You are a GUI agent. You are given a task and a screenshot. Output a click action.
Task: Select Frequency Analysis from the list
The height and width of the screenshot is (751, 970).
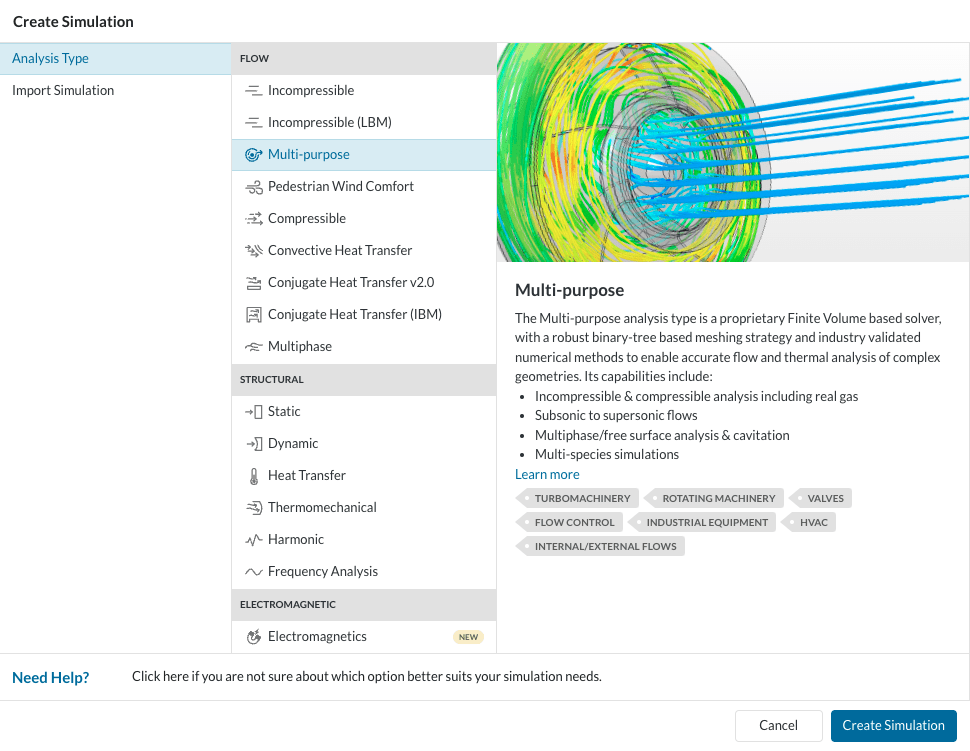[x=322, y=572]
